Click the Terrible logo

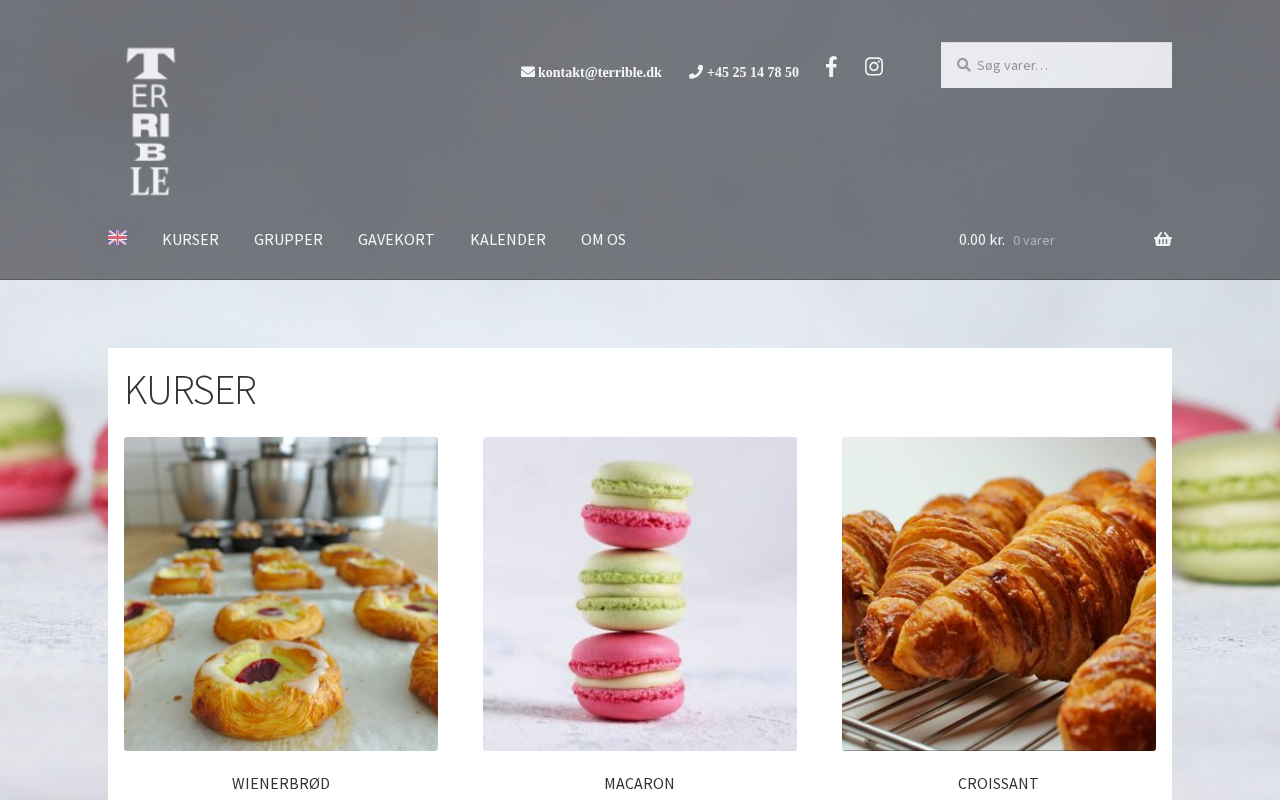pyautogui.click(x=151, y=122)
